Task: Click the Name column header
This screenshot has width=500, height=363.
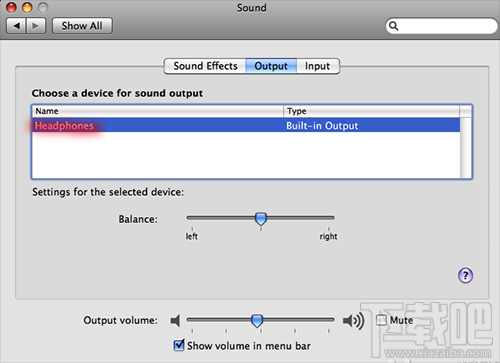Action: tap(158, 111)
